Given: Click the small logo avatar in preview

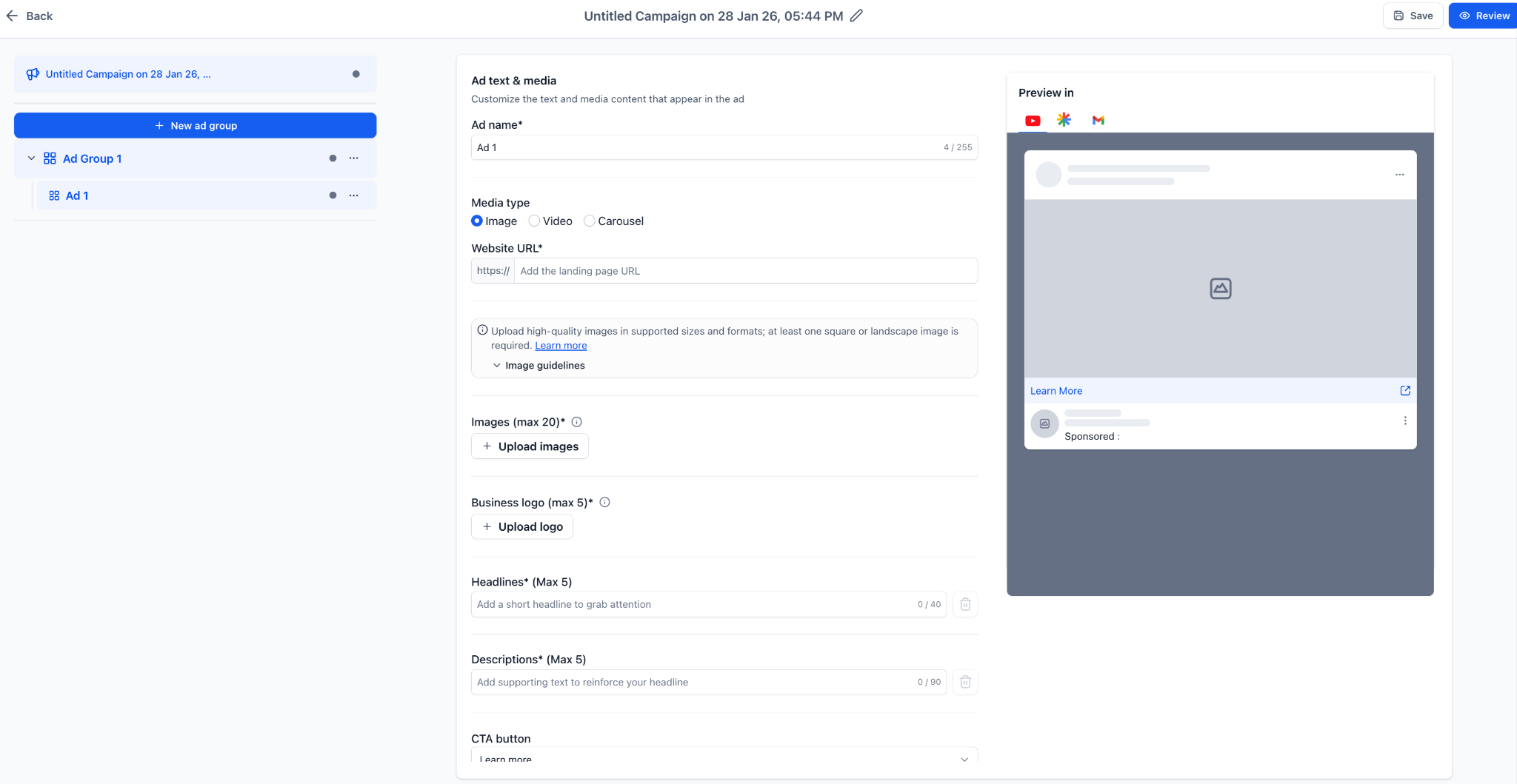Looking at the screenshot, I should pyautogui.click(x=1044, y=424).
